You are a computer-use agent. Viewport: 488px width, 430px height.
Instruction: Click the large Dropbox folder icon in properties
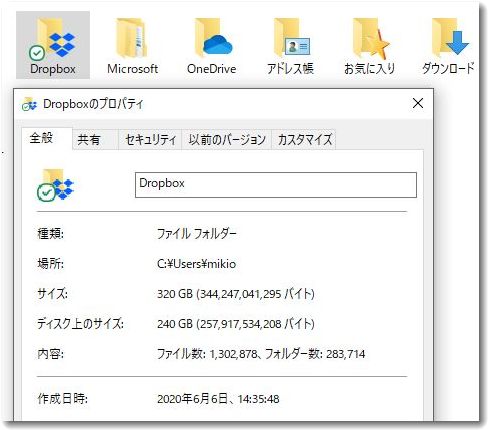click(55, 185)
